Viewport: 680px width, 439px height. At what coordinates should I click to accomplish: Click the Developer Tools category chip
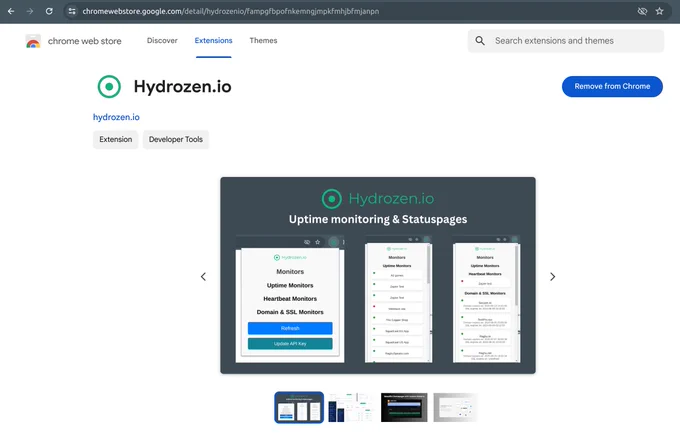(x=176, y=139)
